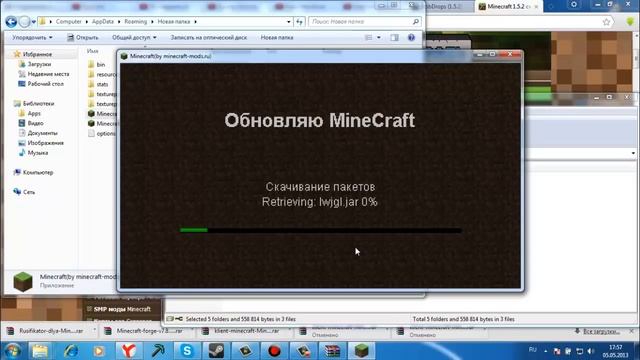Click the SMP моды Minecraft link
This screenshot has height=360, width=640.
click(x=122, y=309)
